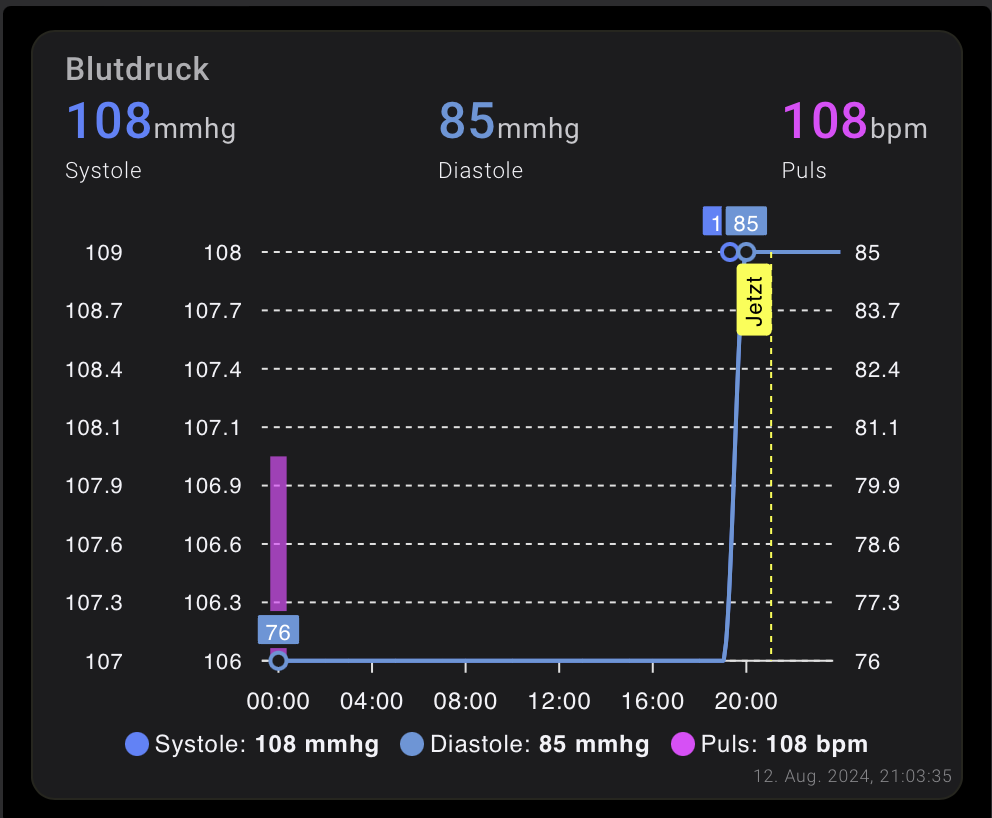Select the rightmost circle marker below the 85 label
Image resolution: width=992 pixels, height=818 pixels.
coord(746,252)
